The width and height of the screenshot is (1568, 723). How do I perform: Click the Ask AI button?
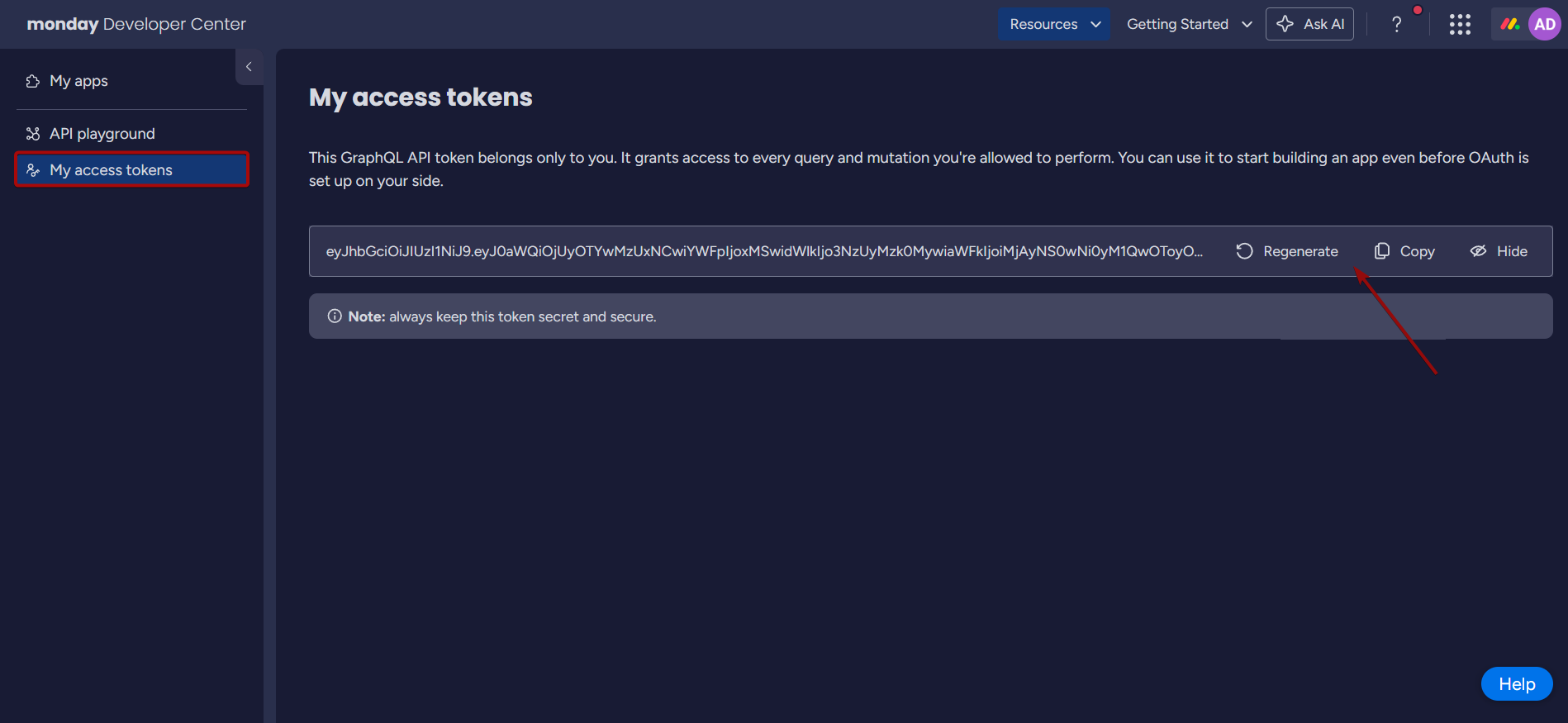pos(1309,24)
